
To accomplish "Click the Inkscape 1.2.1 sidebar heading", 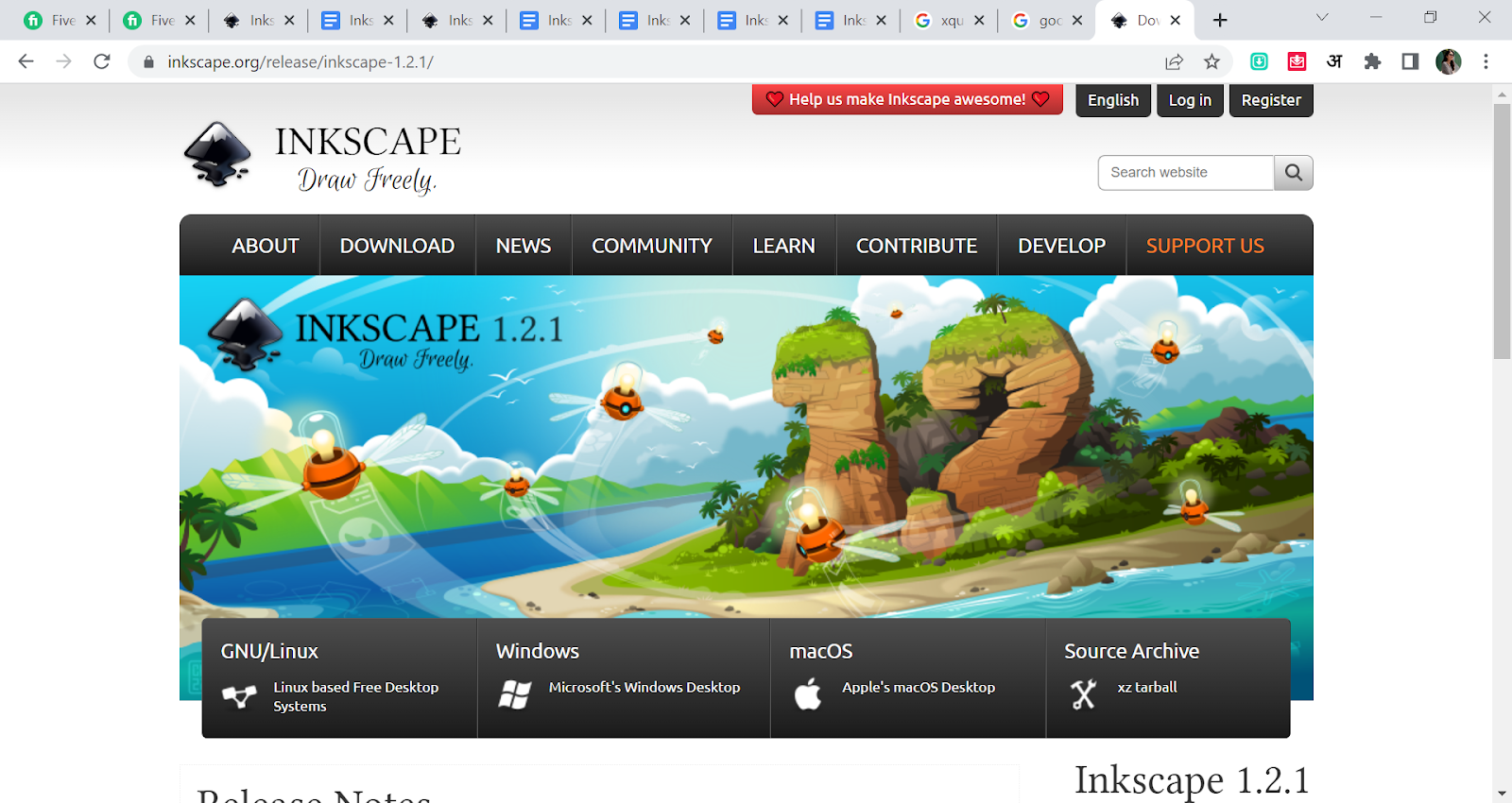I will (x=1192, y=781).
